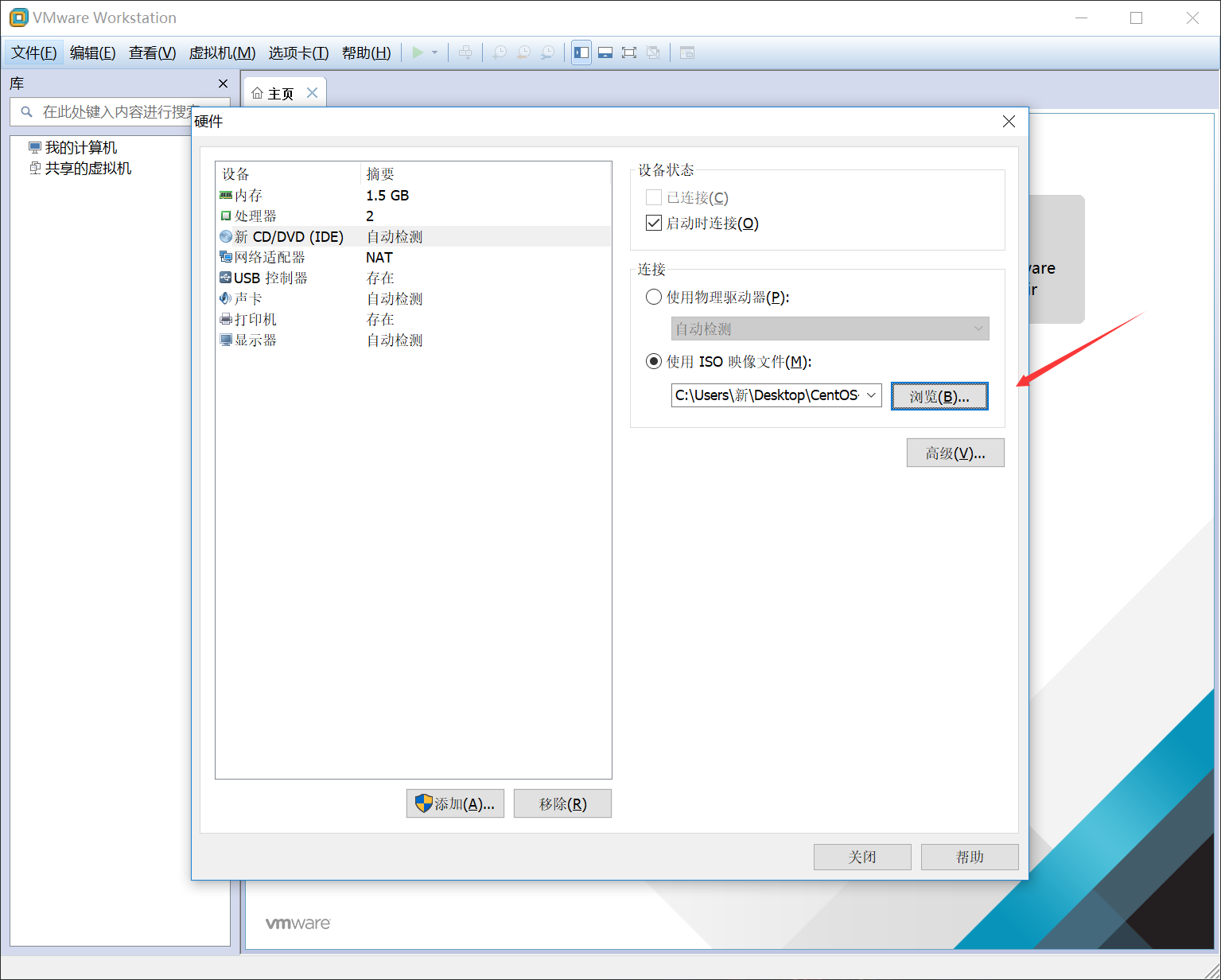Open the 选项卡(T) menu

tap(298, 52)
